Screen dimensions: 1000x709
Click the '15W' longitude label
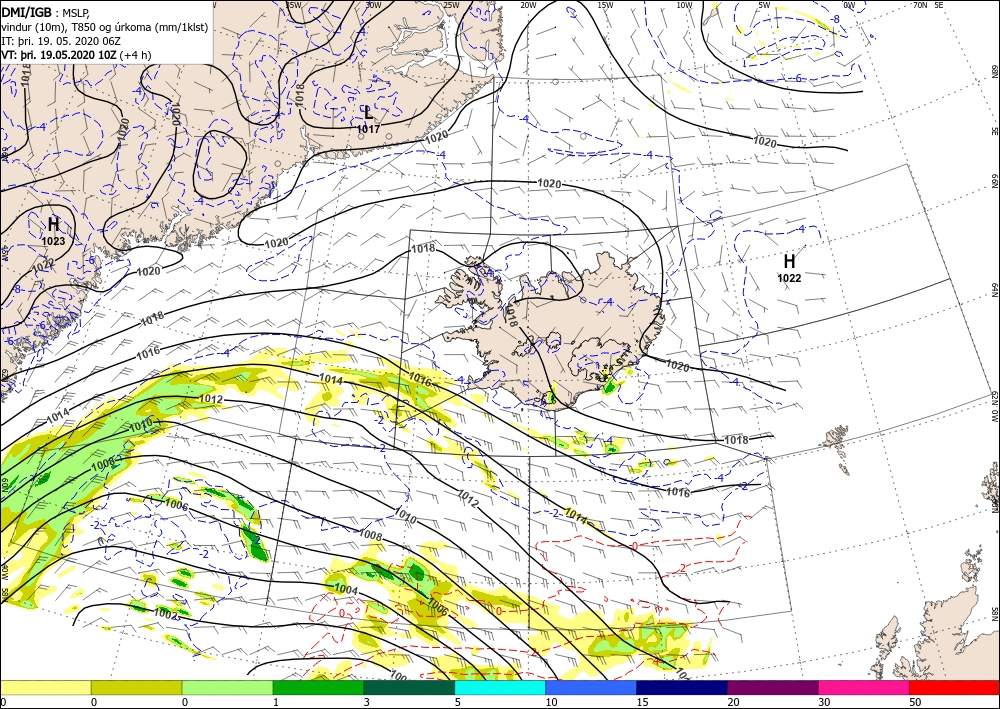[x=606, y=5]
